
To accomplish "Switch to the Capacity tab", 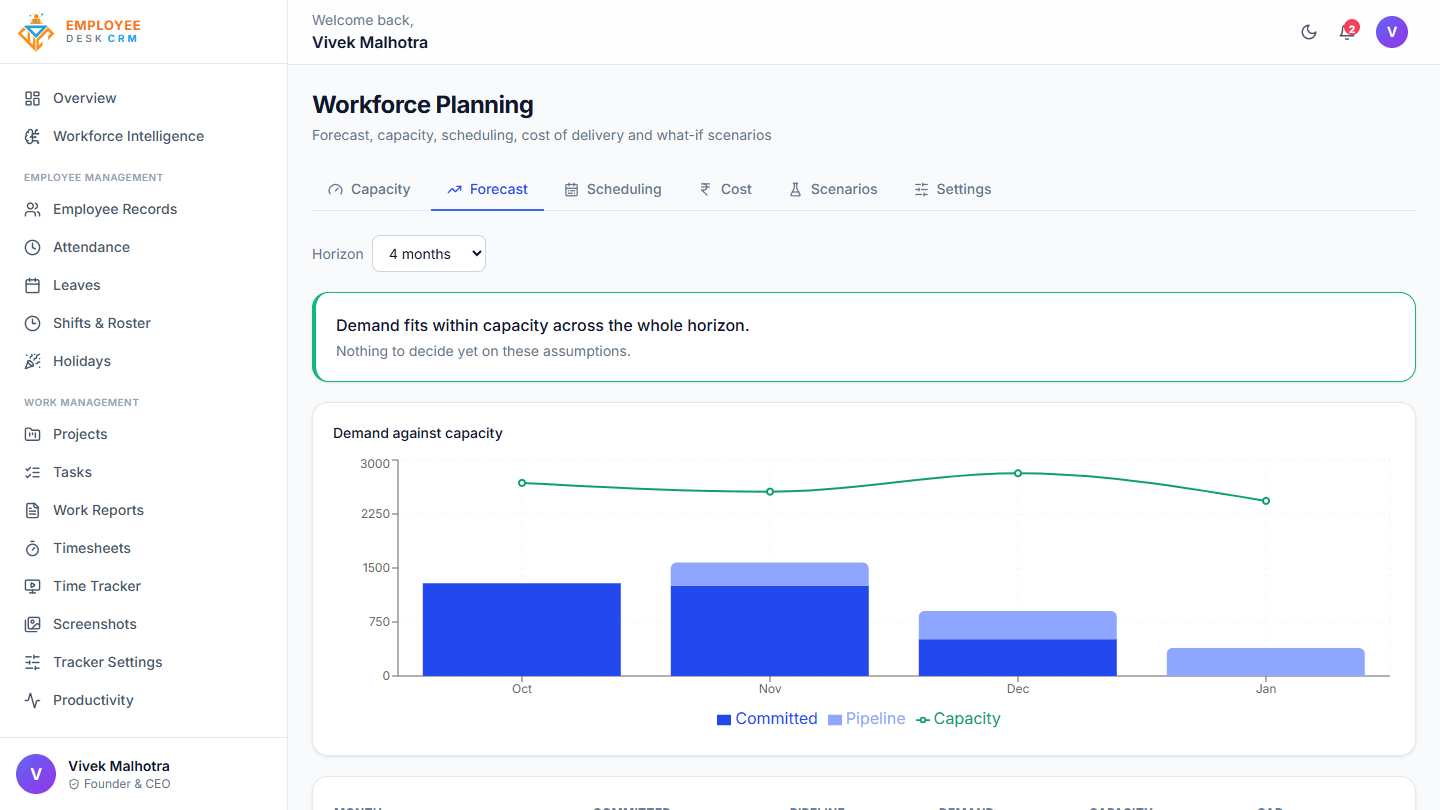I will [x=369, y=189].
